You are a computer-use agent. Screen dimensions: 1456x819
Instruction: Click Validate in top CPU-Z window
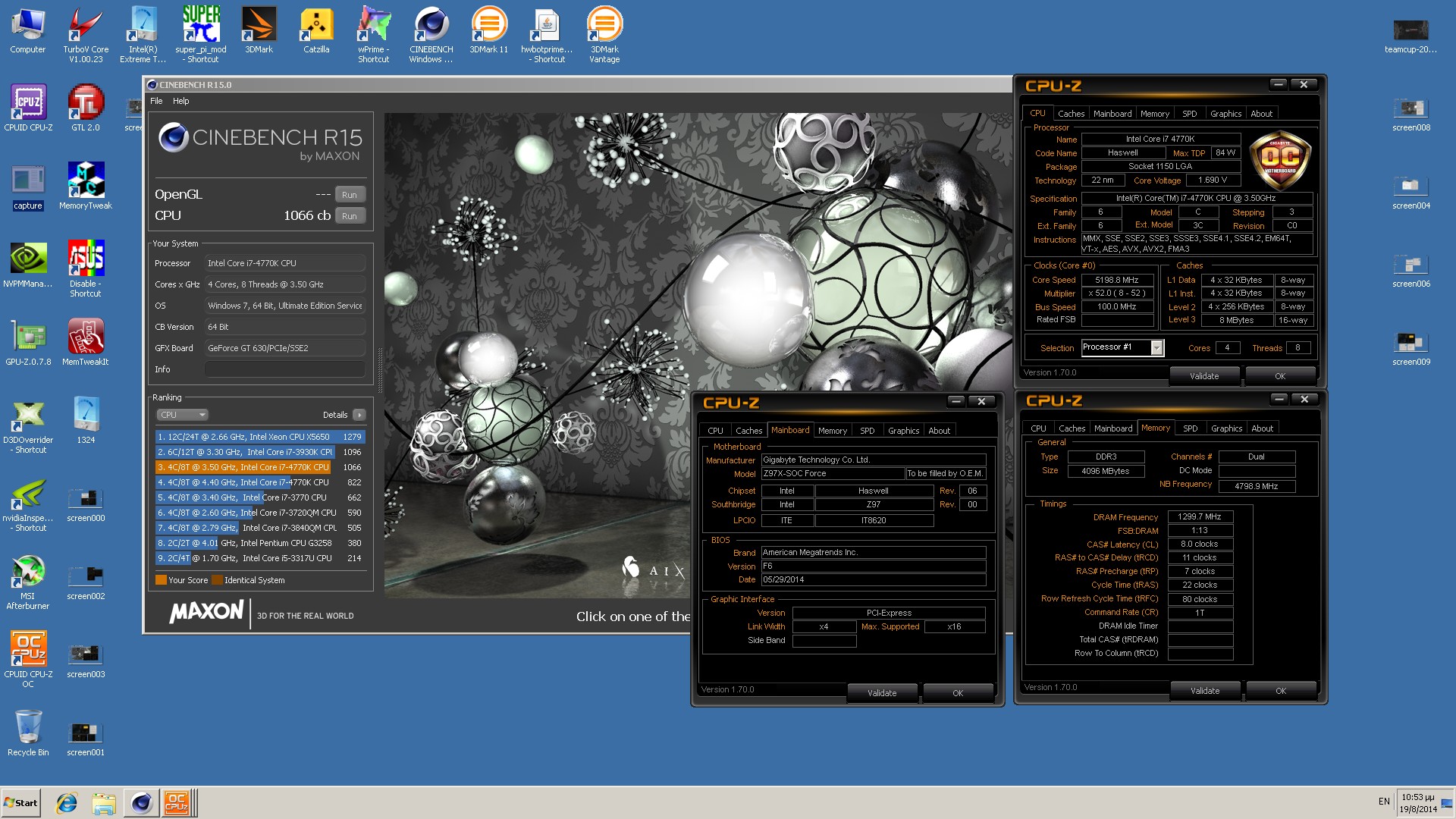coord(1204,376)
